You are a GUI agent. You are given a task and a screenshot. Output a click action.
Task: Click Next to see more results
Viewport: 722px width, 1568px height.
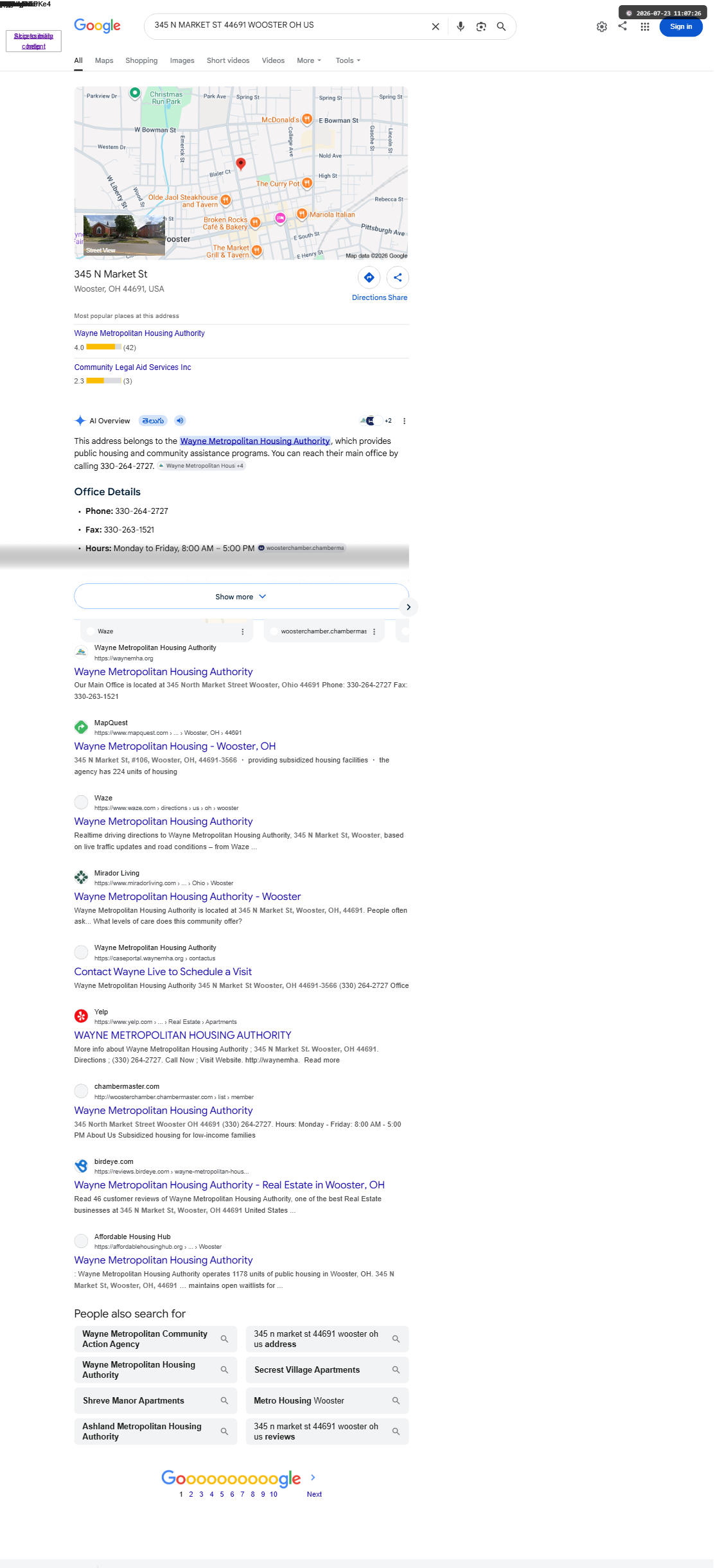coord(314,1494)
